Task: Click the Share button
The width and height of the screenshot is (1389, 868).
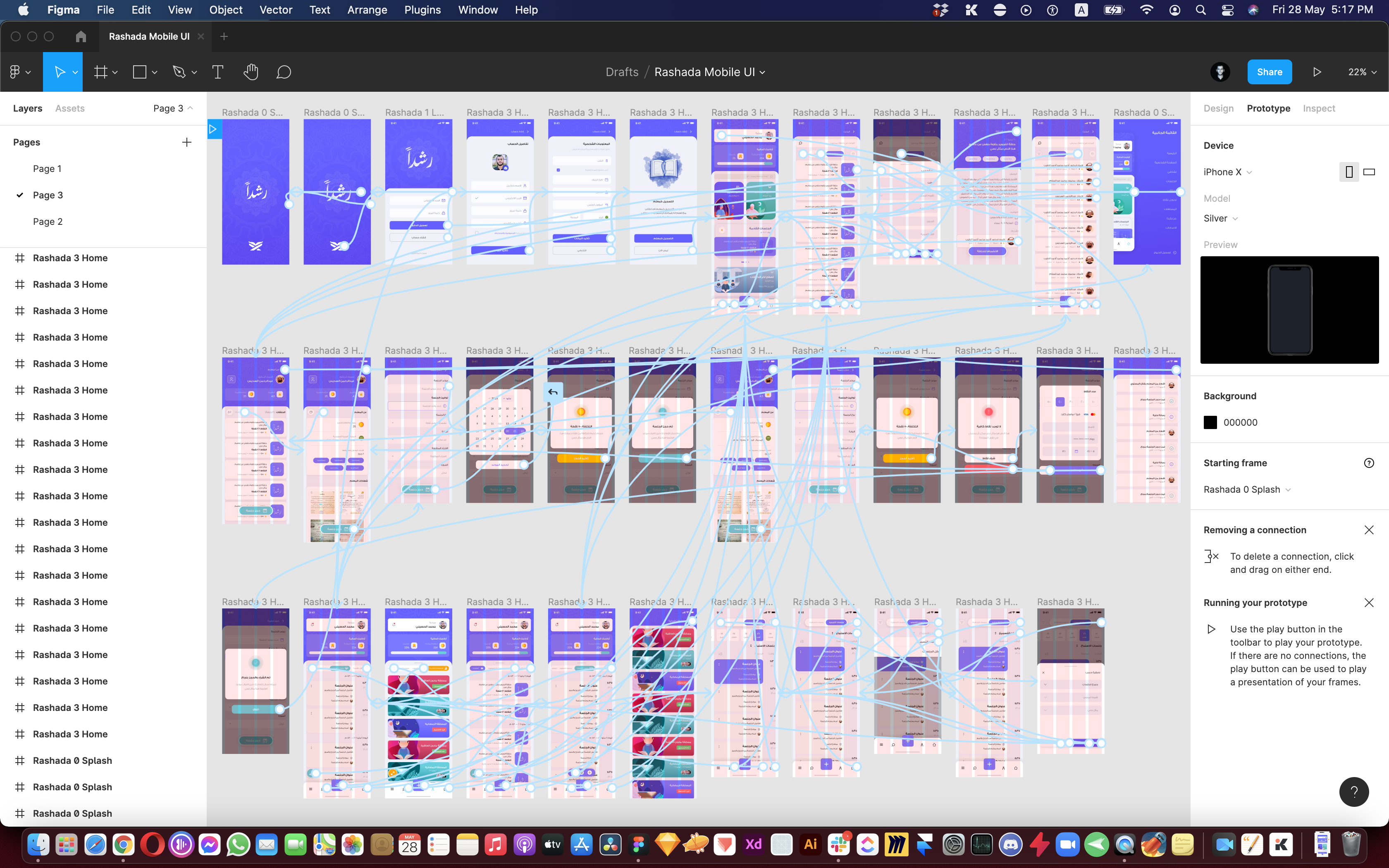Action: 1269,72
